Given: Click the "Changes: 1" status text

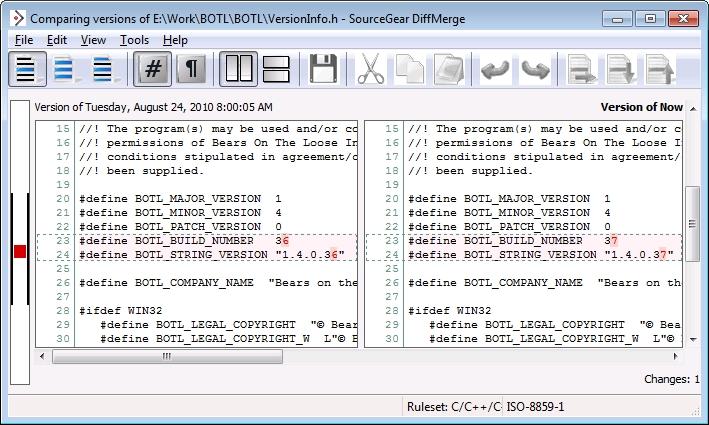Looking at the screenshot, I should point(671,379).
